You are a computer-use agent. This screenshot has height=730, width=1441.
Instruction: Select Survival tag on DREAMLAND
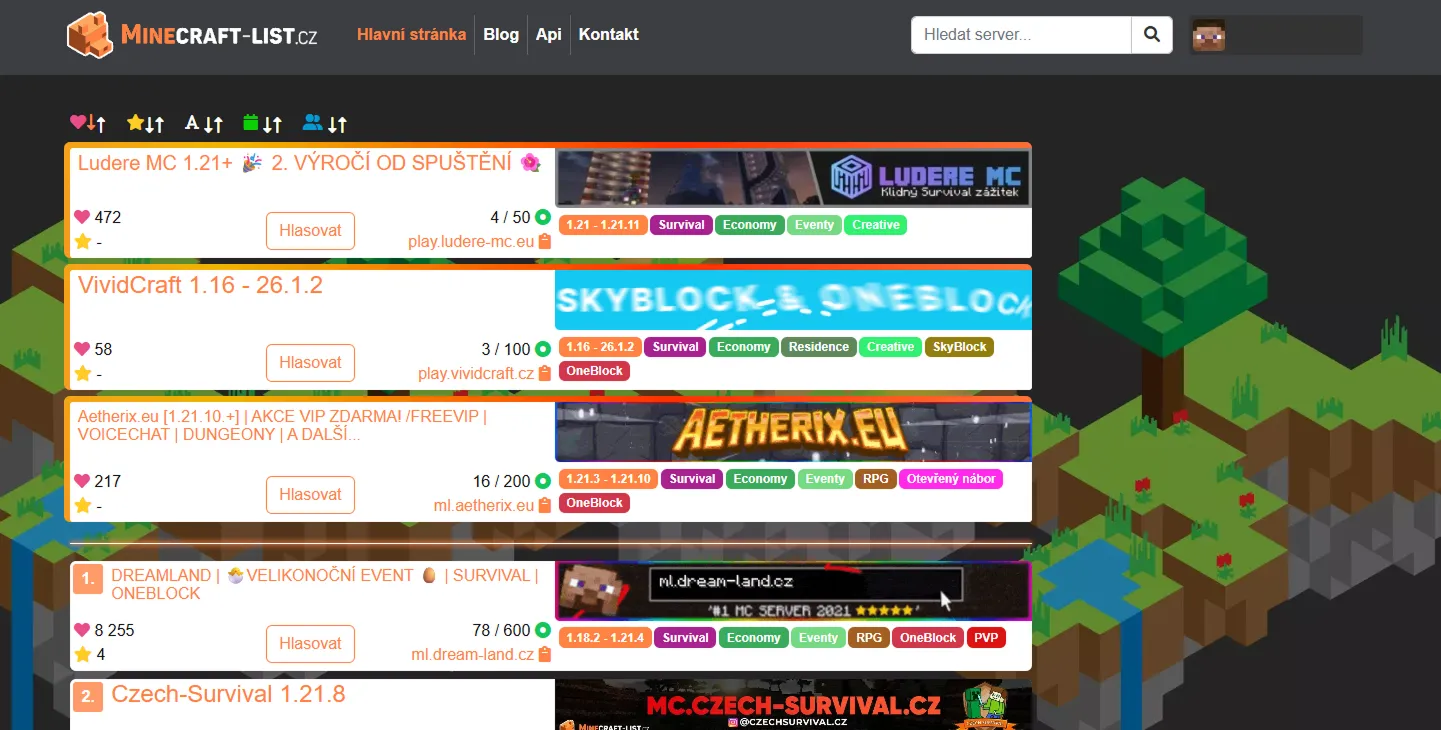pos(686,638)
